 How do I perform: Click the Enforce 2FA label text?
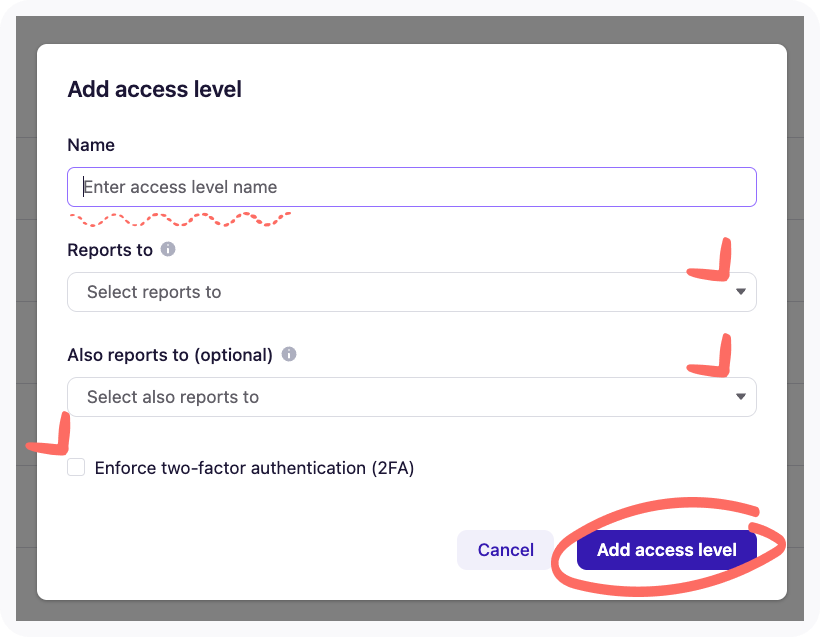point(255,467)
